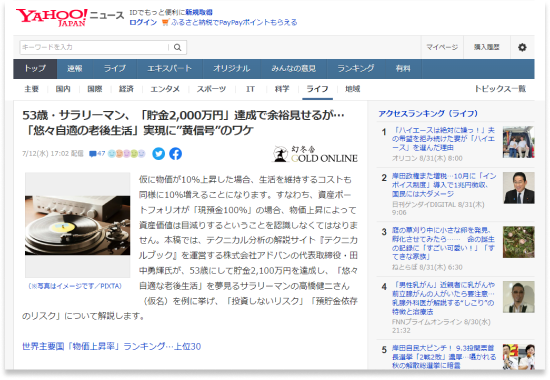Click the record player article thumbnail

(x=78, y=225)
